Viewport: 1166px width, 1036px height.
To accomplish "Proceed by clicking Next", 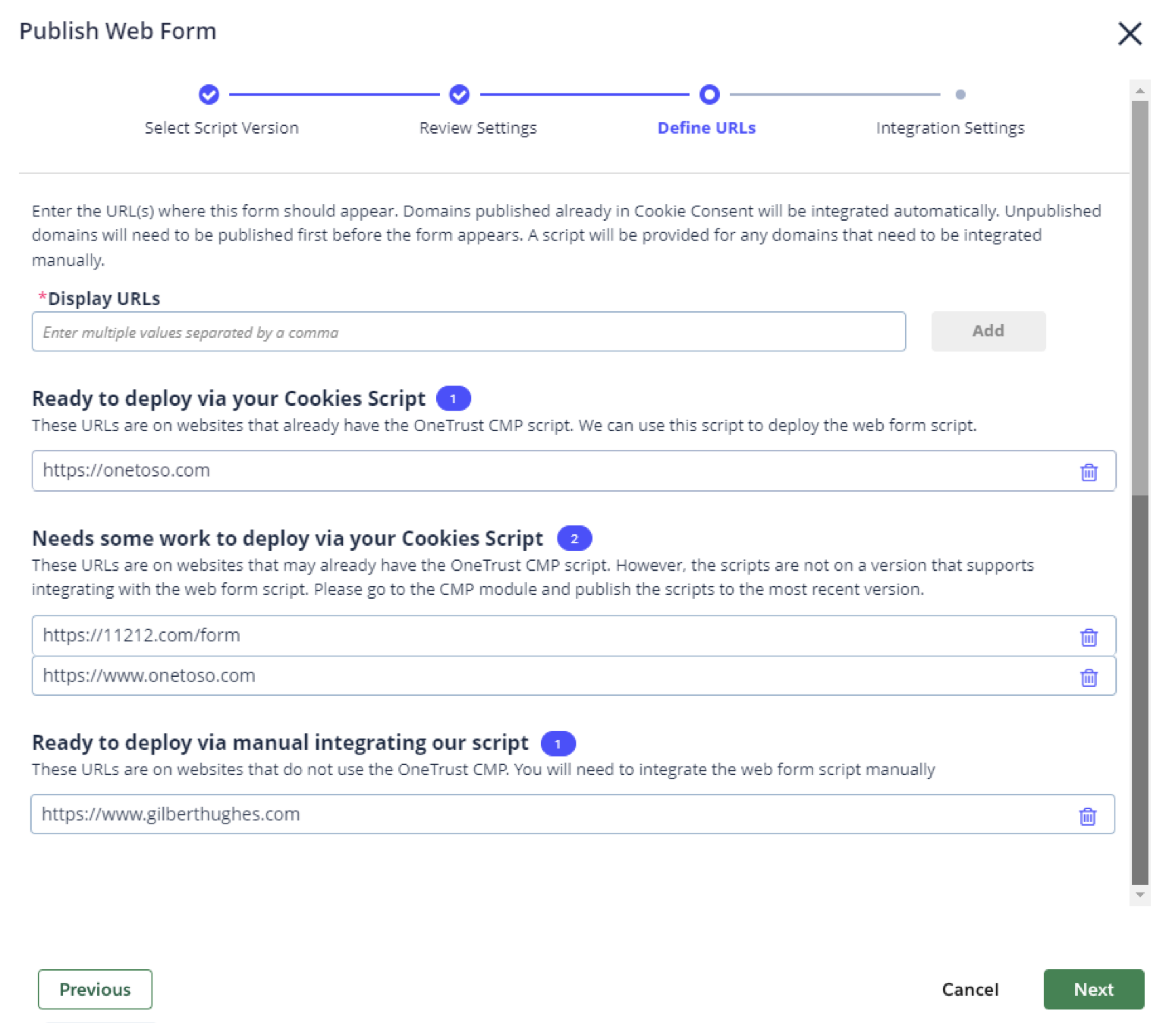I will click(x=1093, y=990).
